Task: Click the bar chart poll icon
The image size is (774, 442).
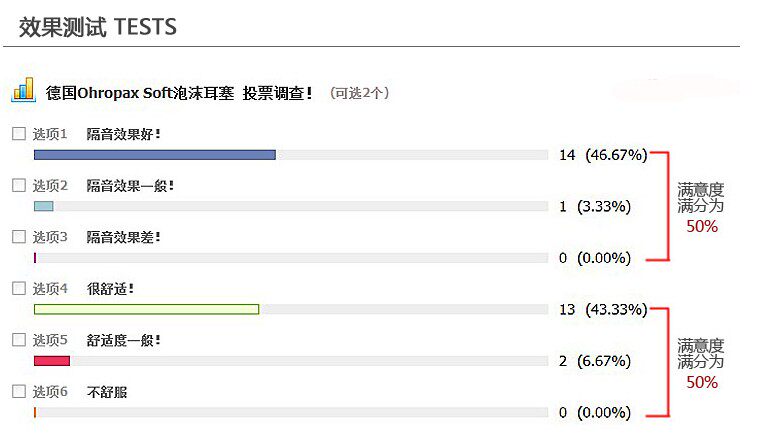Action: point(23,90)
